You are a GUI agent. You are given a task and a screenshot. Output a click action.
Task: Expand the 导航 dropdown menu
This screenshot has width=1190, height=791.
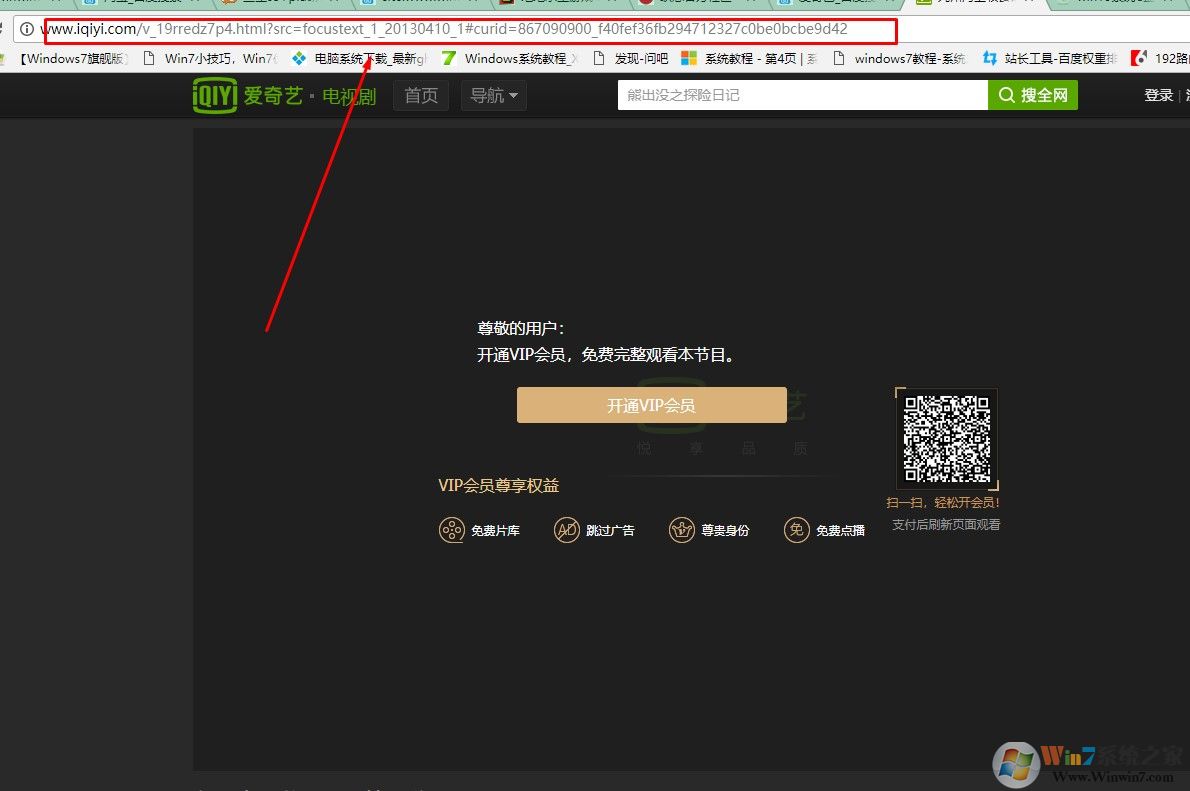[x=494, y=96]
